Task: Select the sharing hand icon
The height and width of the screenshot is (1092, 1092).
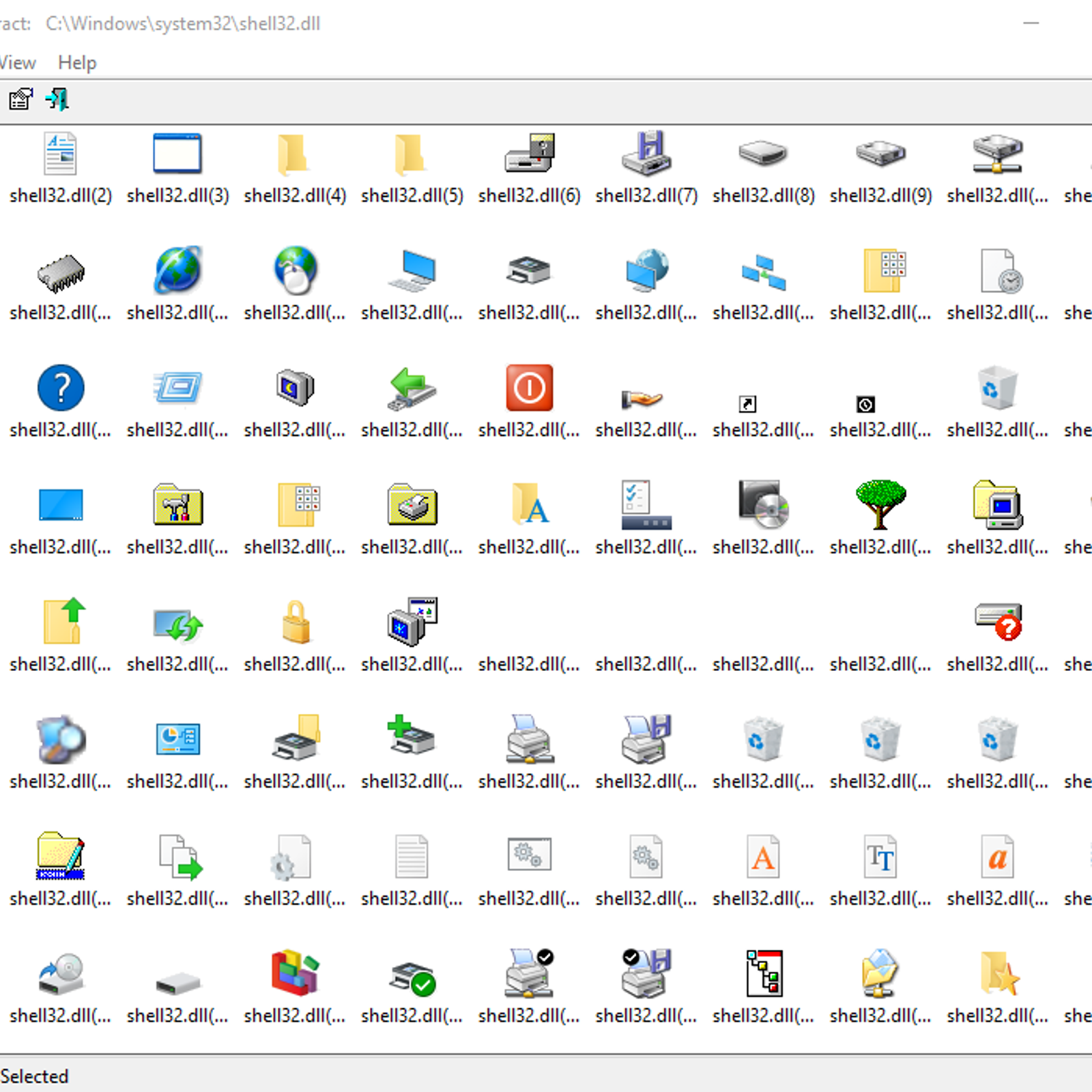Action: click(x=642, y=398)
